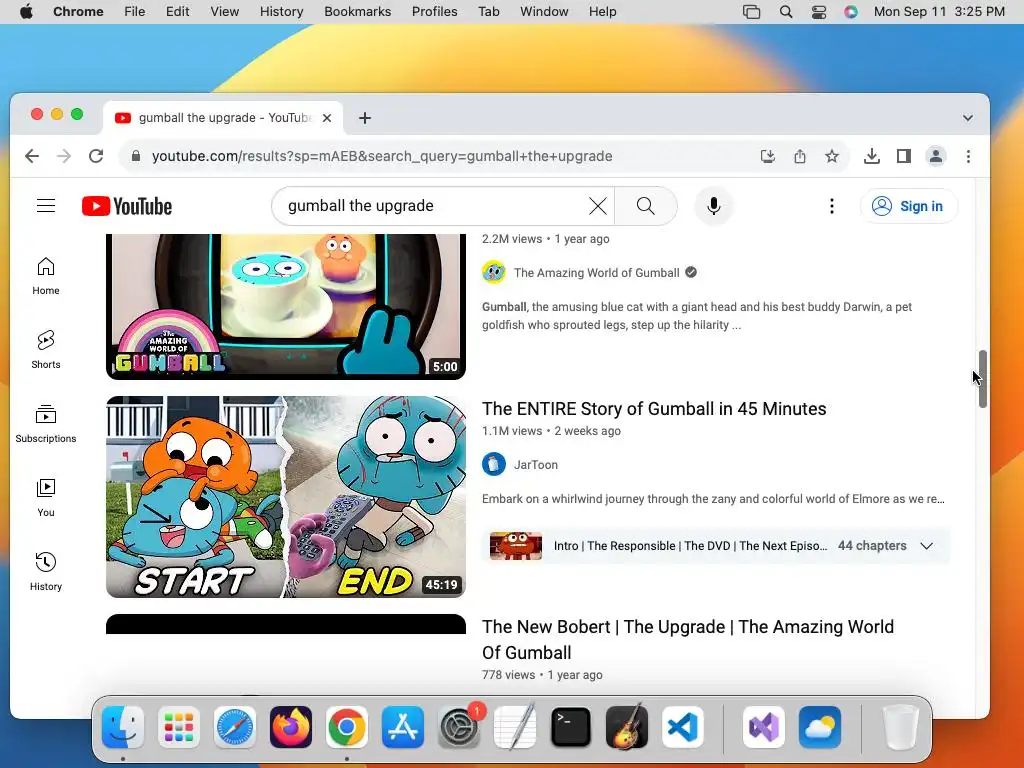Image resolution: width=1024 pixels, height=768 pixels.
Task: Open The ENTIRE Story of Gumball video title
Action: (x=654, y=409)
